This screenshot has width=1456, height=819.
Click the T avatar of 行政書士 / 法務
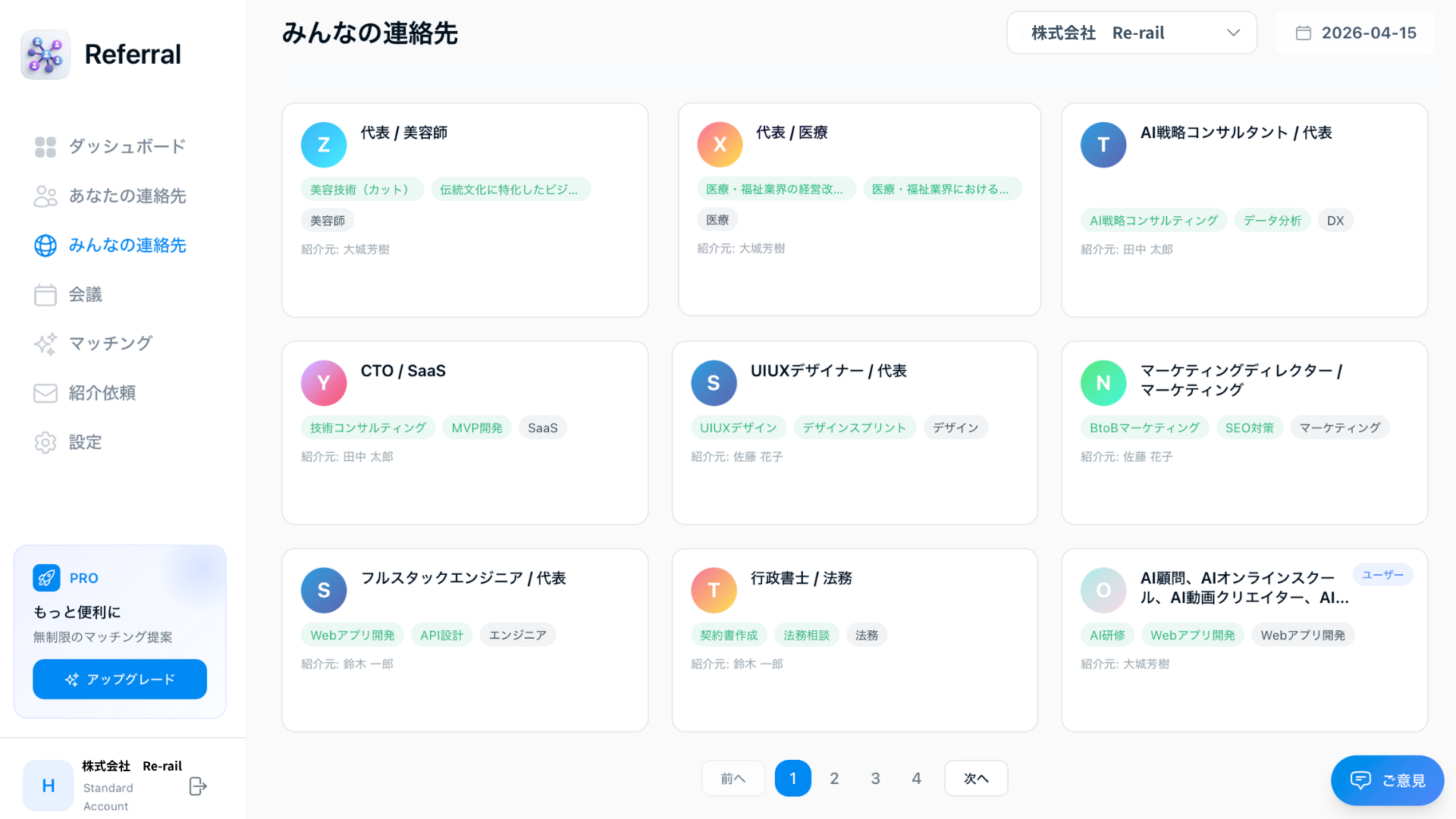click(x=714, y=590)
